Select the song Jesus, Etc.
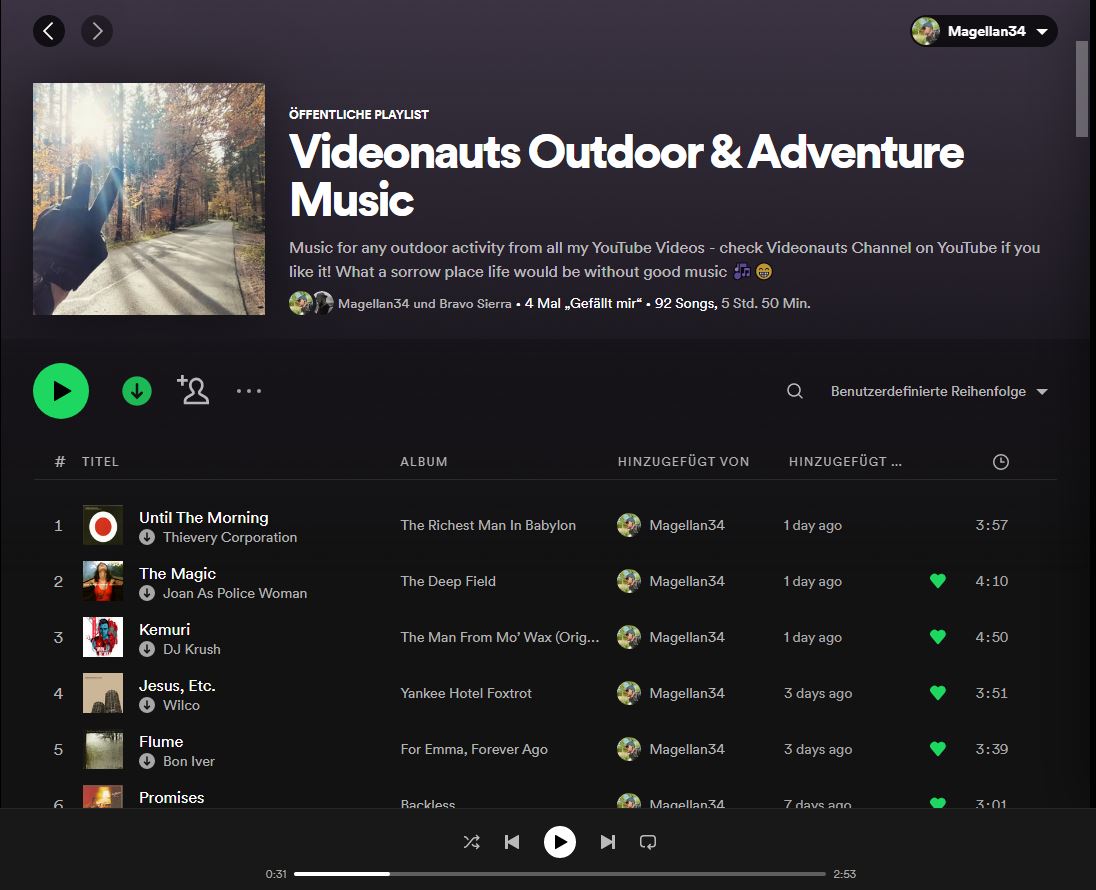This screenshot has height=890, width=1096. click(x=177, y=685)
